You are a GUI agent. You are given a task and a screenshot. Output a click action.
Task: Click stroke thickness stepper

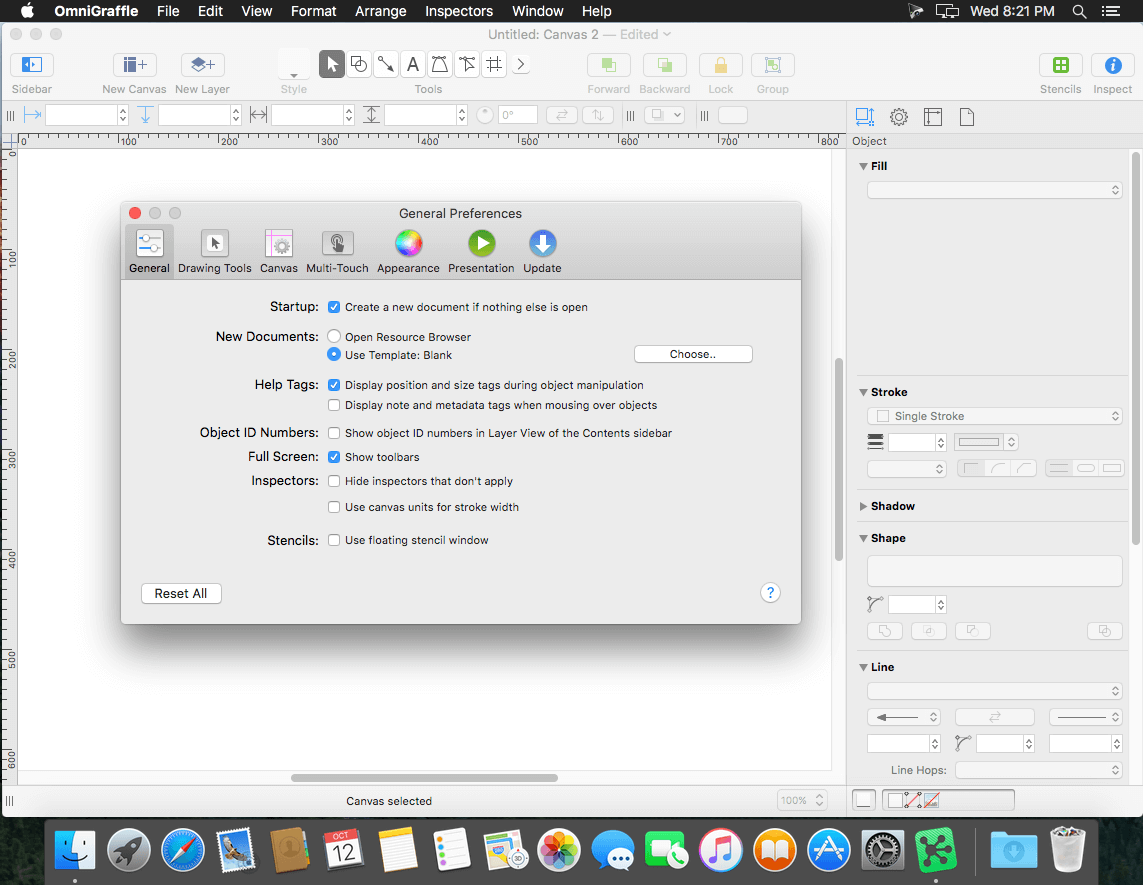pyautogui.click(x=940, y=442)
